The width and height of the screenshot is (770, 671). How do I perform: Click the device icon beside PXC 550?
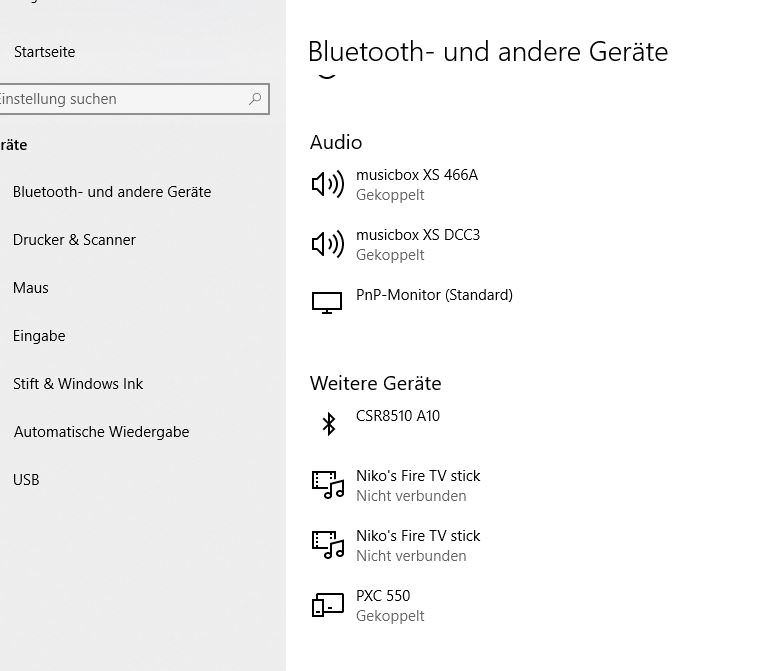click(x=328, y=605)
